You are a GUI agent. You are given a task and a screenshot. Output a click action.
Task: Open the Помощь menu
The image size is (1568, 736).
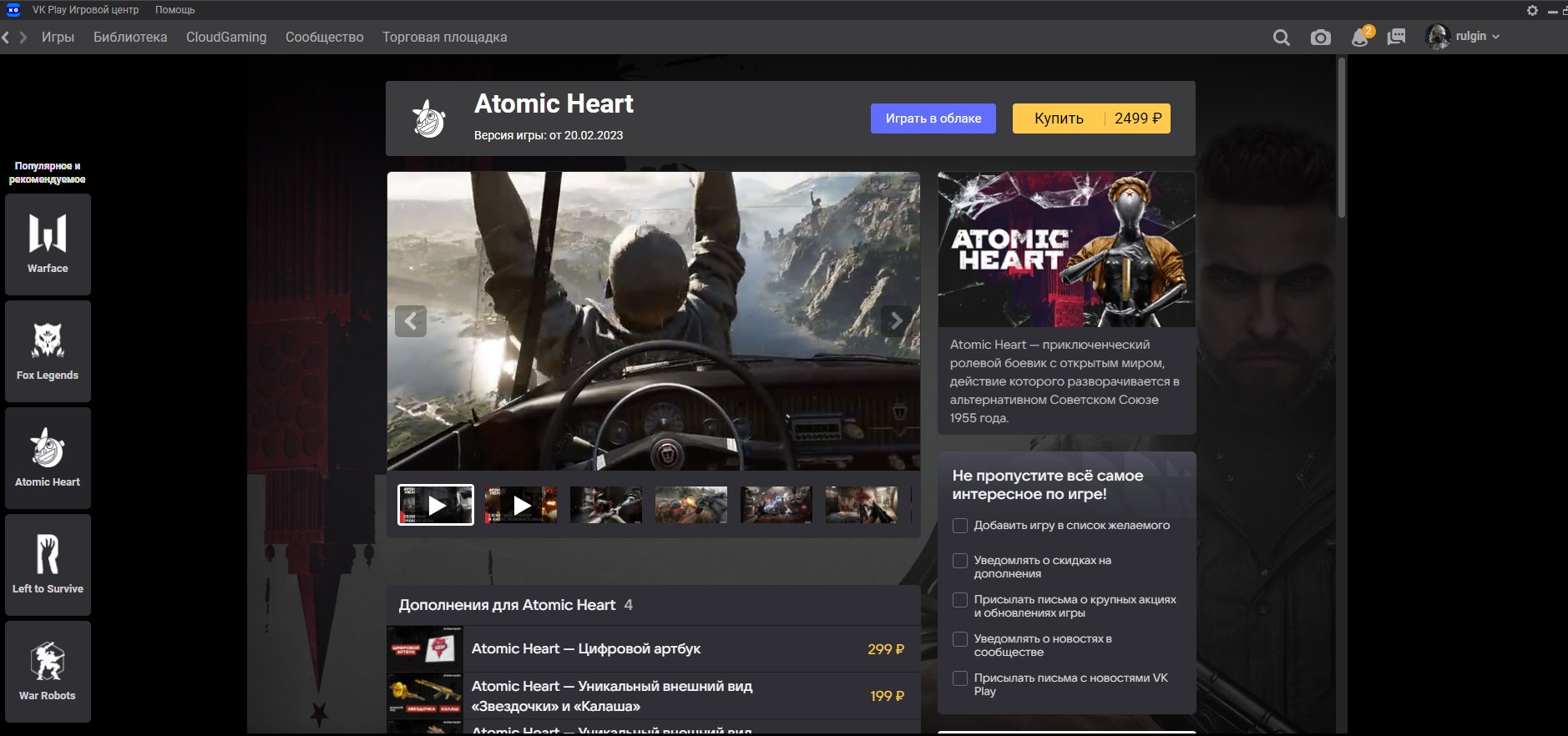(175, 10)
